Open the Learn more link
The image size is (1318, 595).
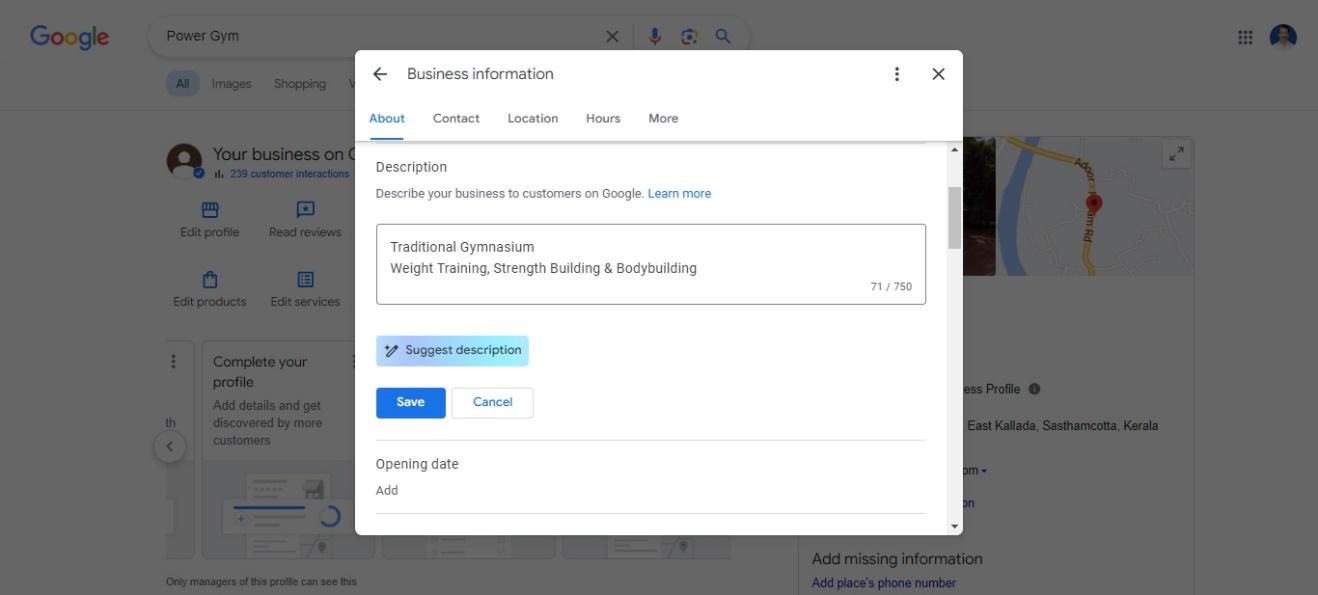[x=679, y=194]
